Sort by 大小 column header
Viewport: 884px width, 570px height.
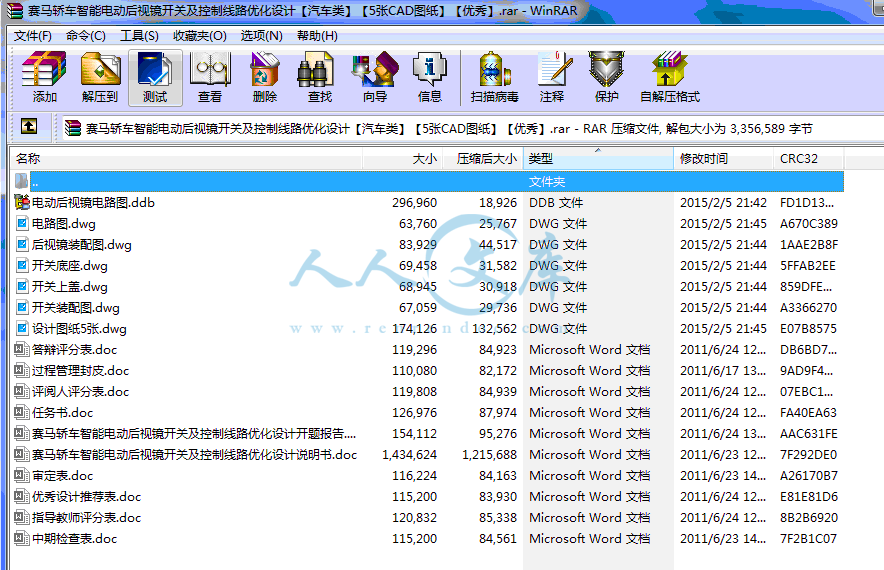[403, 158]
